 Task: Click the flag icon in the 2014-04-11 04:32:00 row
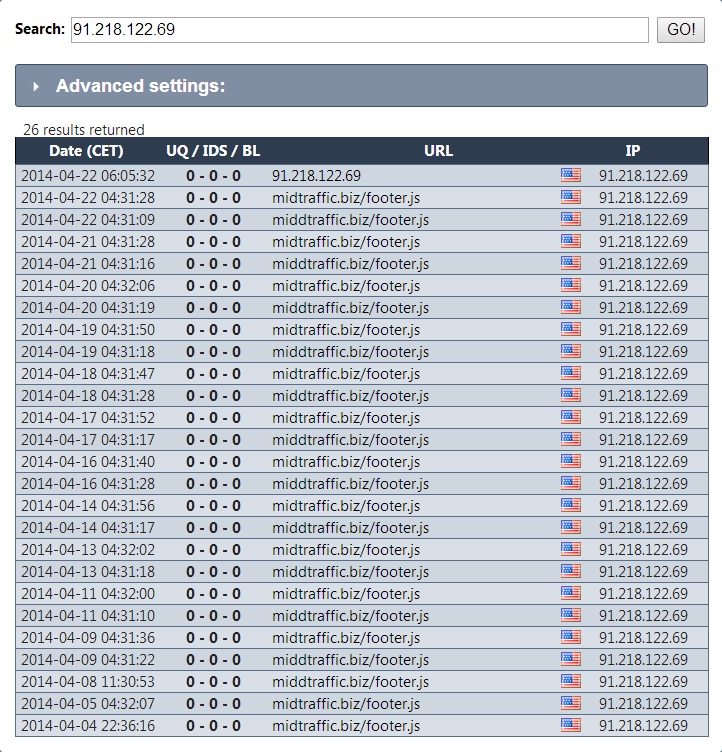570,593
